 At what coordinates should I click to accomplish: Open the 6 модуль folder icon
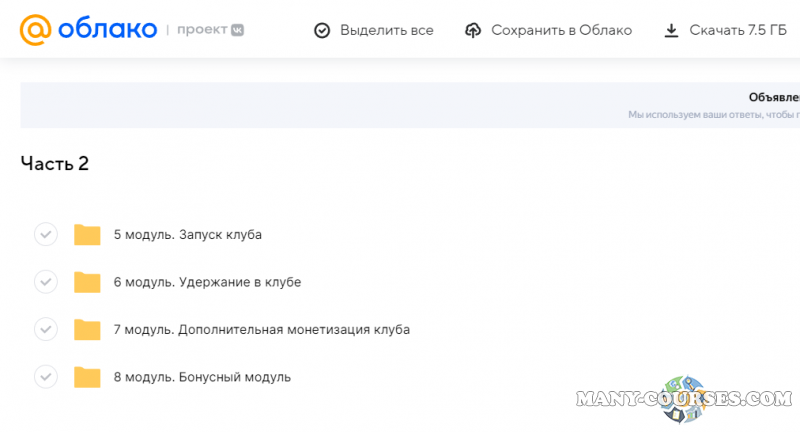(88, 282)
